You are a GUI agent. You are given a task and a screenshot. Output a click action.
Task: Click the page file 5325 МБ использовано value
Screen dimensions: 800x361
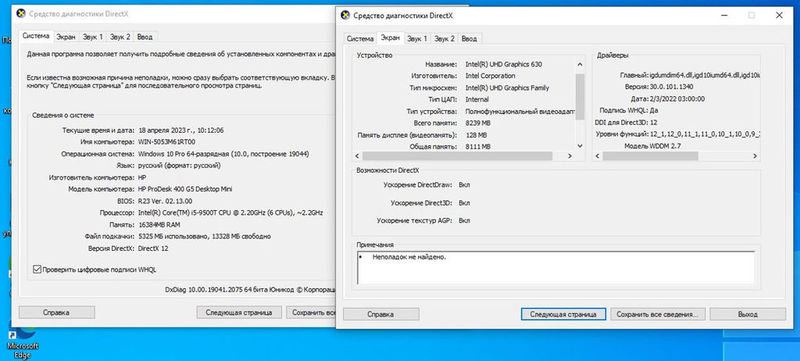(204, 237)
